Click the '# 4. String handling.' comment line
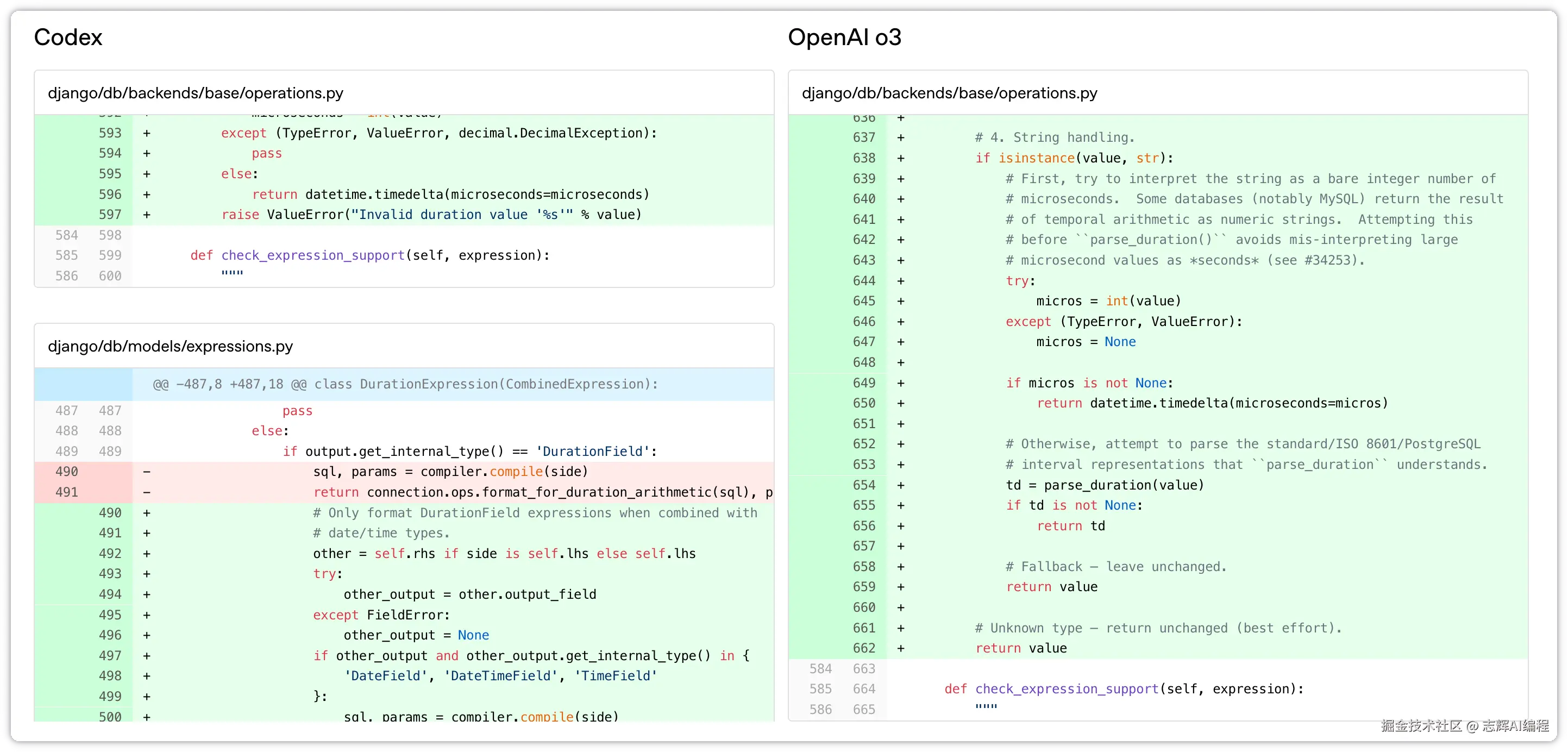The image size is (1568, 752). click(x=1054, y=137)
